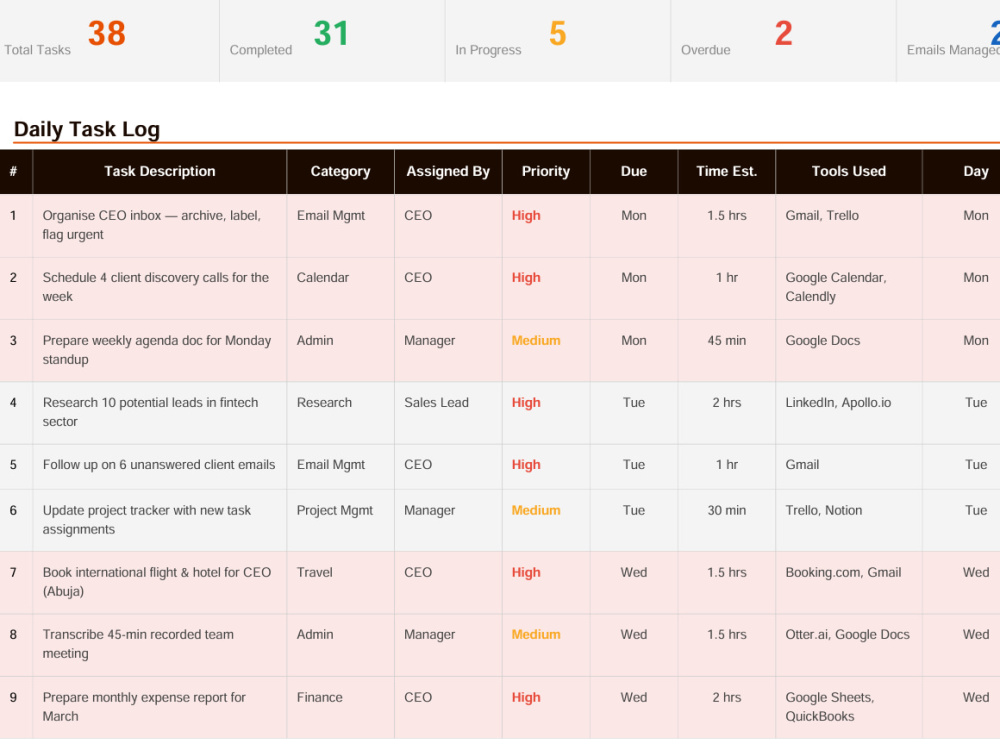This screenshot has height=750, width=1000.
Task: Click Medium priority in row 3
Action: (536, 341)
